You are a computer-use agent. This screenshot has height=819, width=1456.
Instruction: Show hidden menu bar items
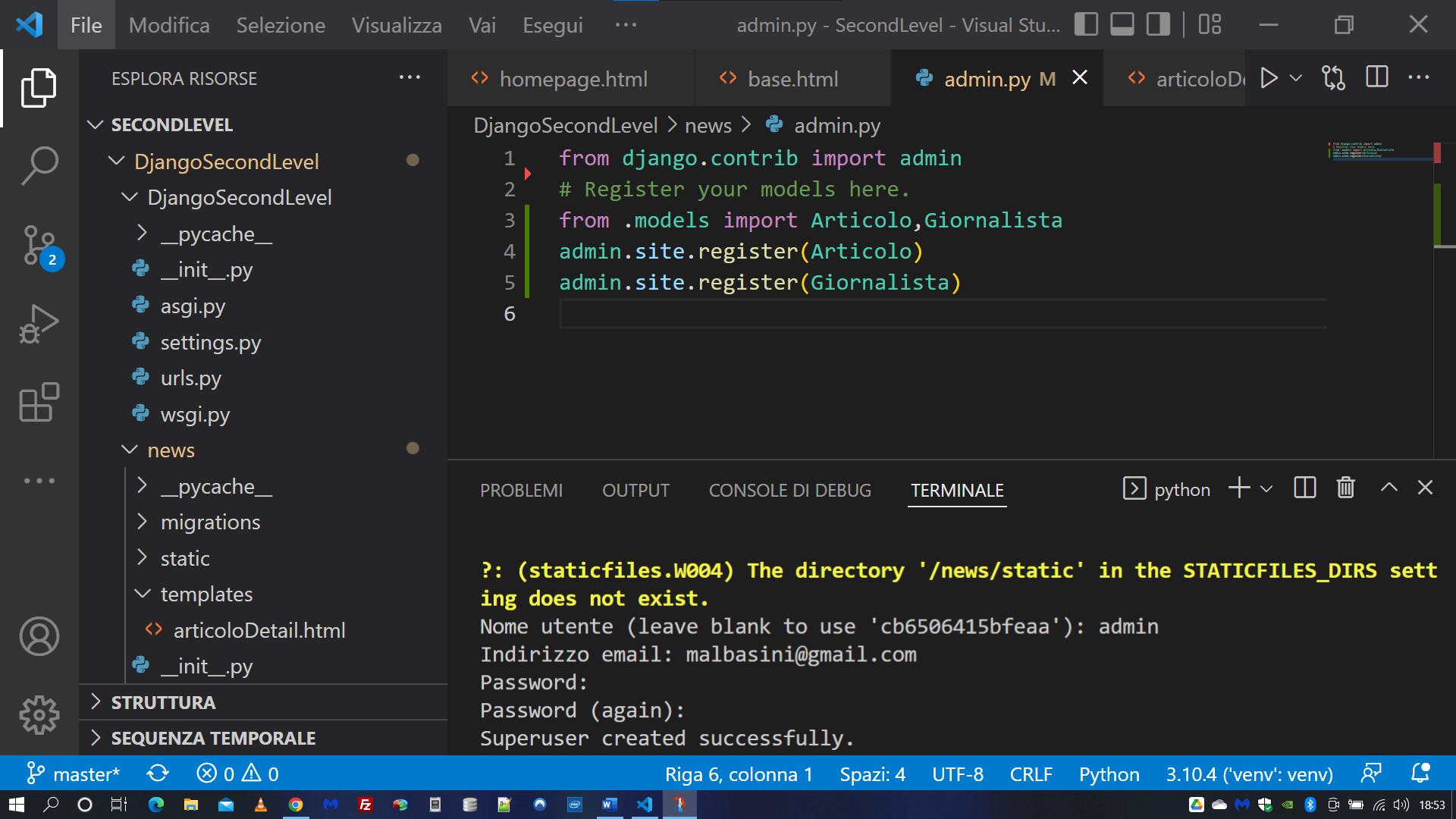[626, 25]
